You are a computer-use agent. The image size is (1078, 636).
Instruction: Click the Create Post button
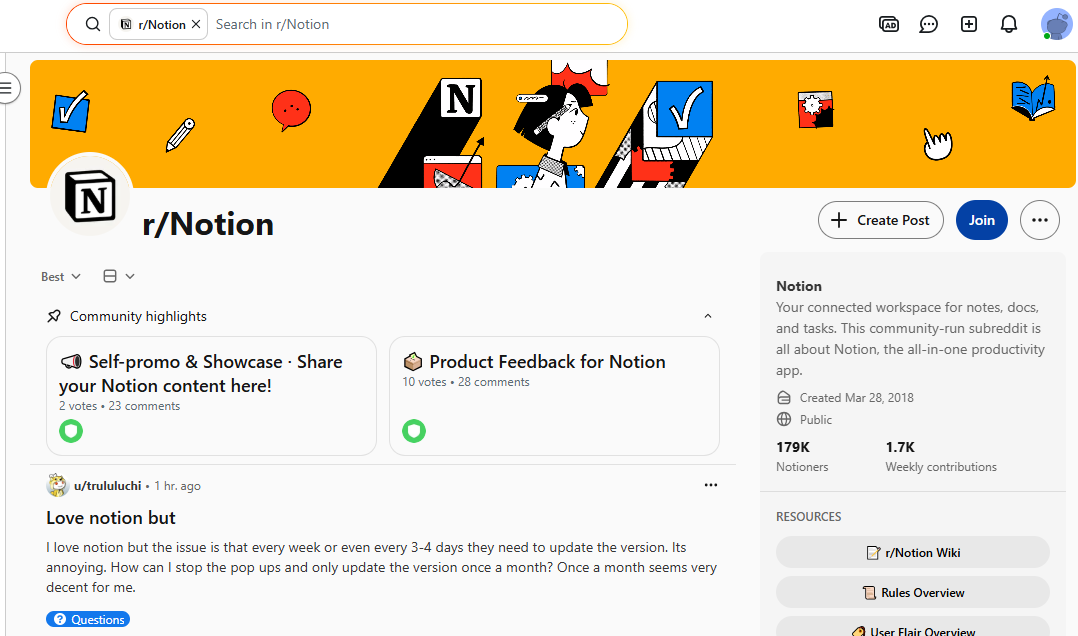(x=881, y=220)
